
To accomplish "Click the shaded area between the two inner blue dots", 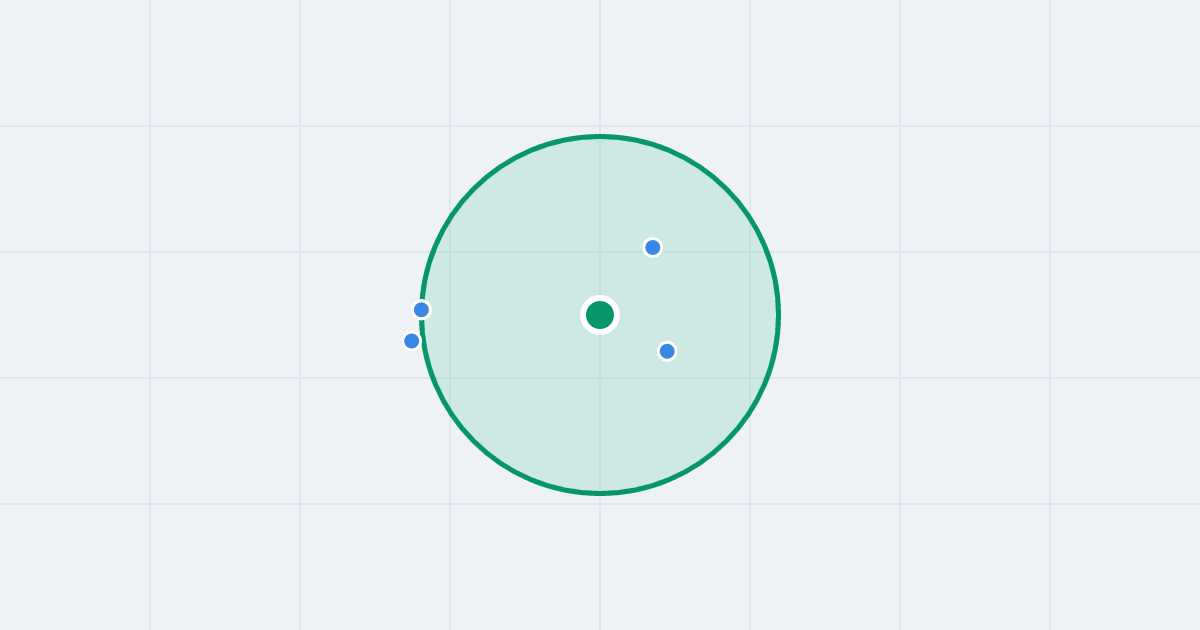I will pos(660,299).
